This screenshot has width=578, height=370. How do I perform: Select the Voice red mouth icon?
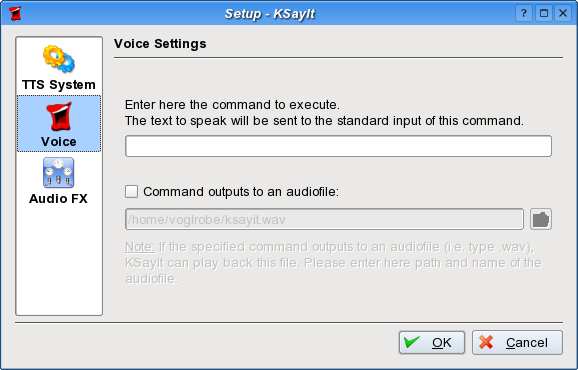[x=59, y=117]
